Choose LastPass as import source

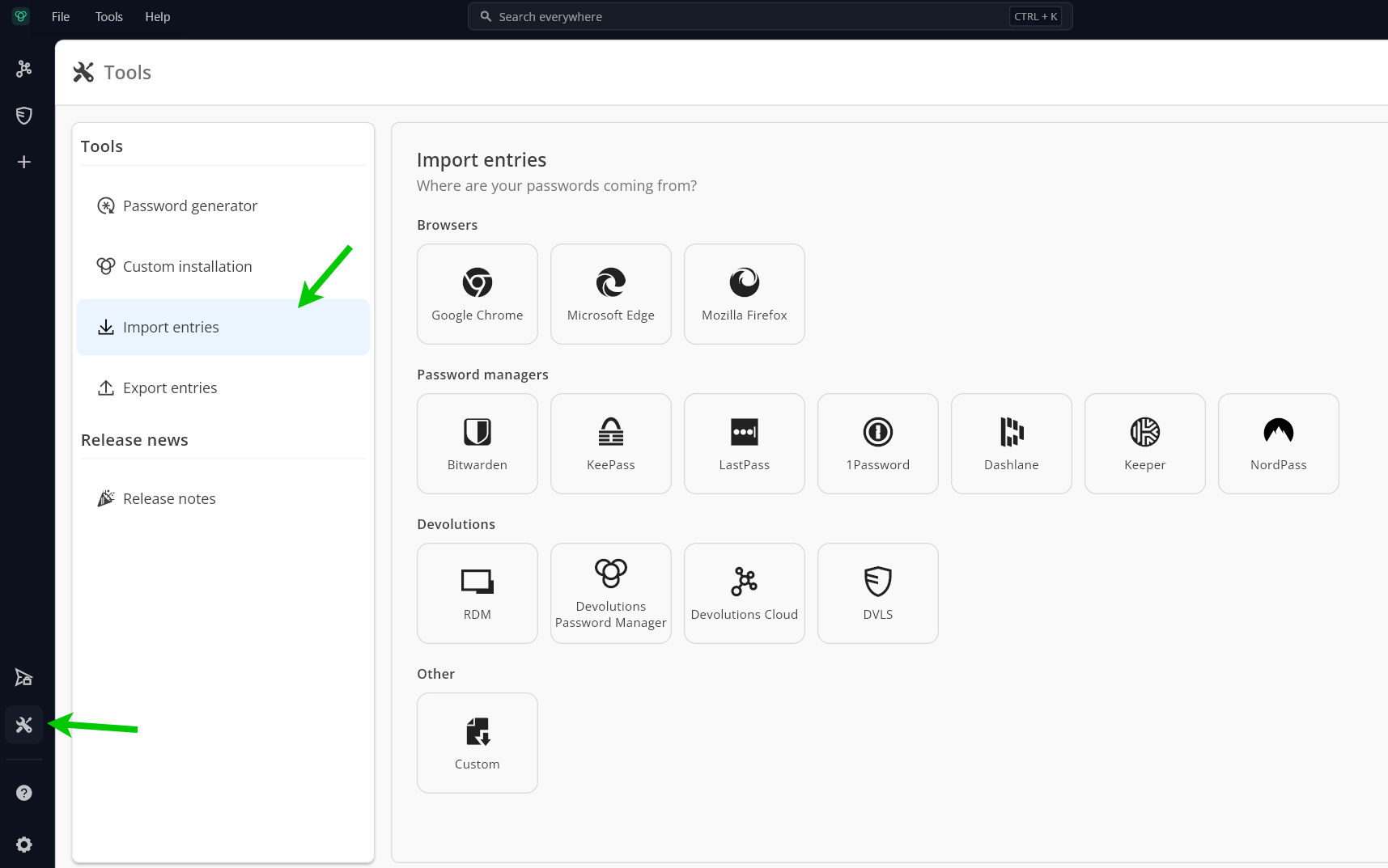pyautogui.click(x=745, y=444)
